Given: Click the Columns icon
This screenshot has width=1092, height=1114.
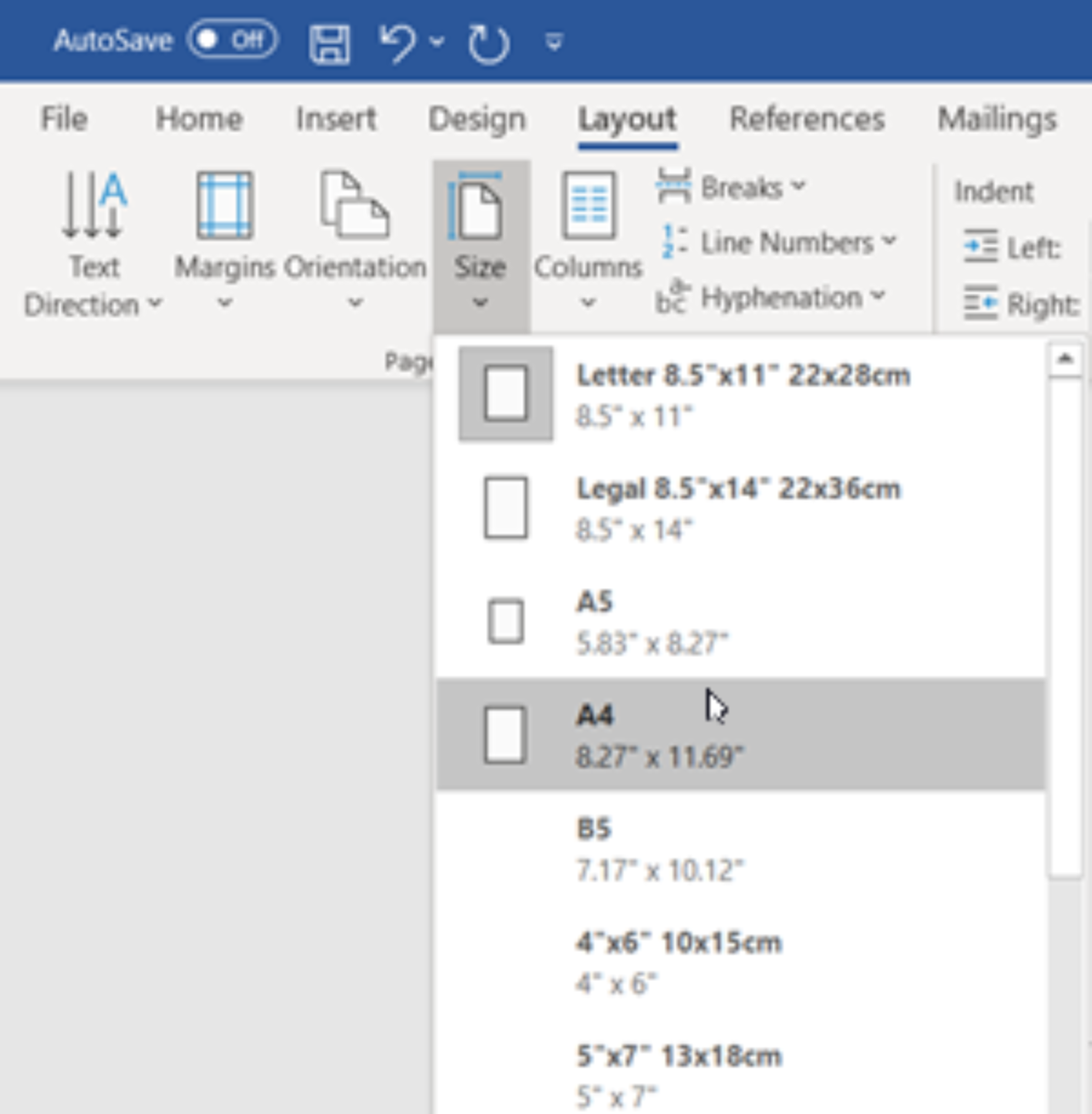Looking at the screenshot, I should 588,205.
